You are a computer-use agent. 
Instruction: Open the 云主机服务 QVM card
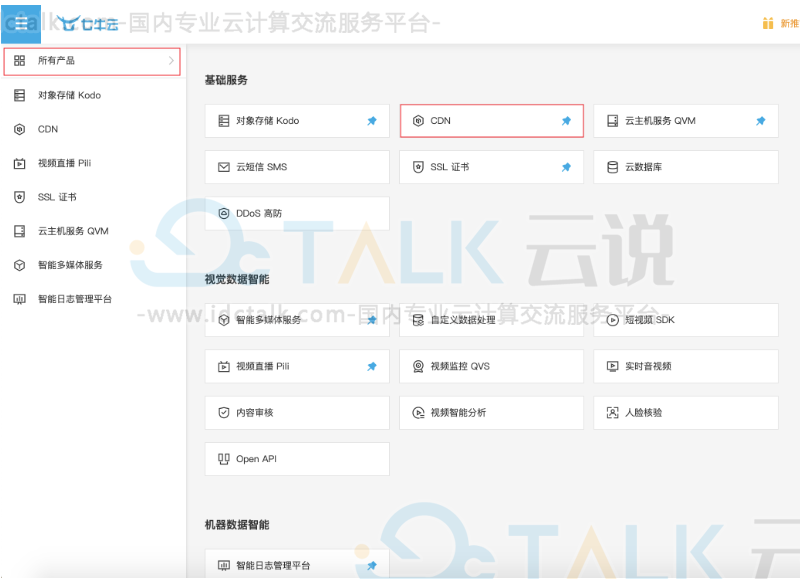686,121
